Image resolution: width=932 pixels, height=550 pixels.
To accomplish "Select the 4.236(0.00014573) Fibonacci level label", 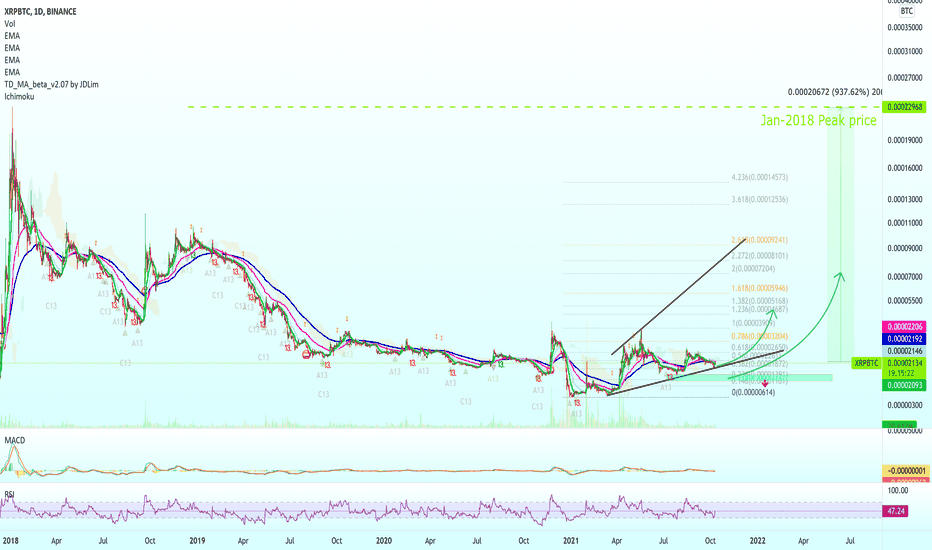I will [x=760, y=177].
